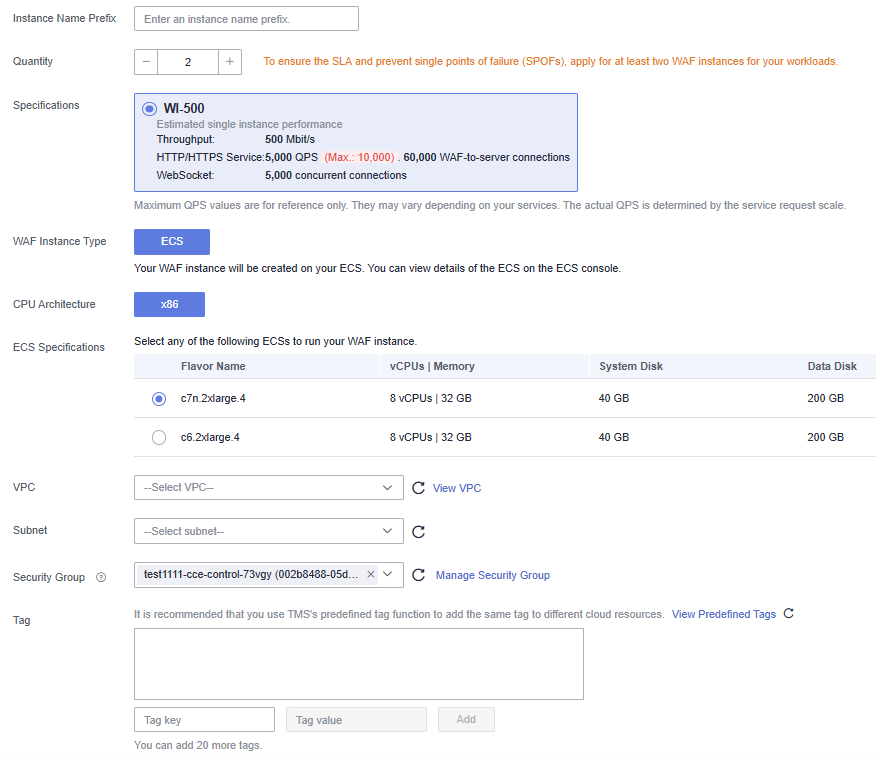This screenshot has height=758, width=876.
Task: Refresh the security group list icon
Action: coord(418,575)
